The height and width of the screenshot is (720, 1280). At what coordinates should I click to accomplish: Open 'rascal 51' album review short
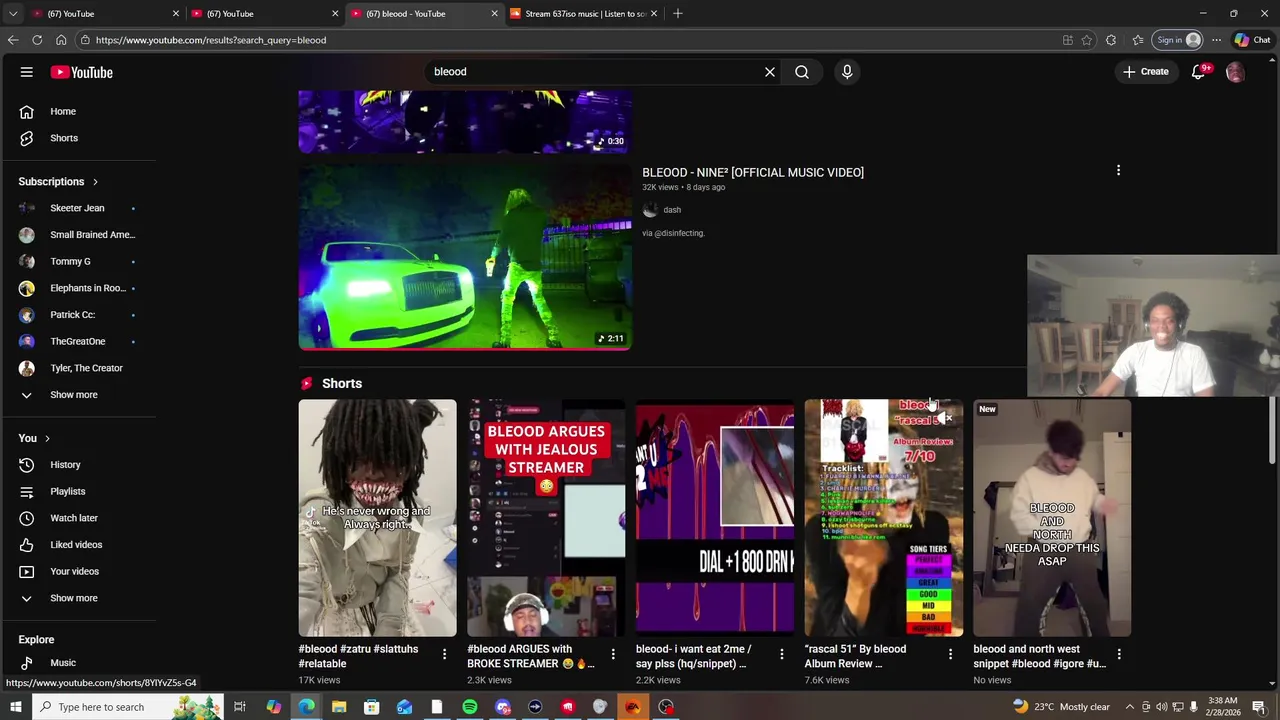884,518
